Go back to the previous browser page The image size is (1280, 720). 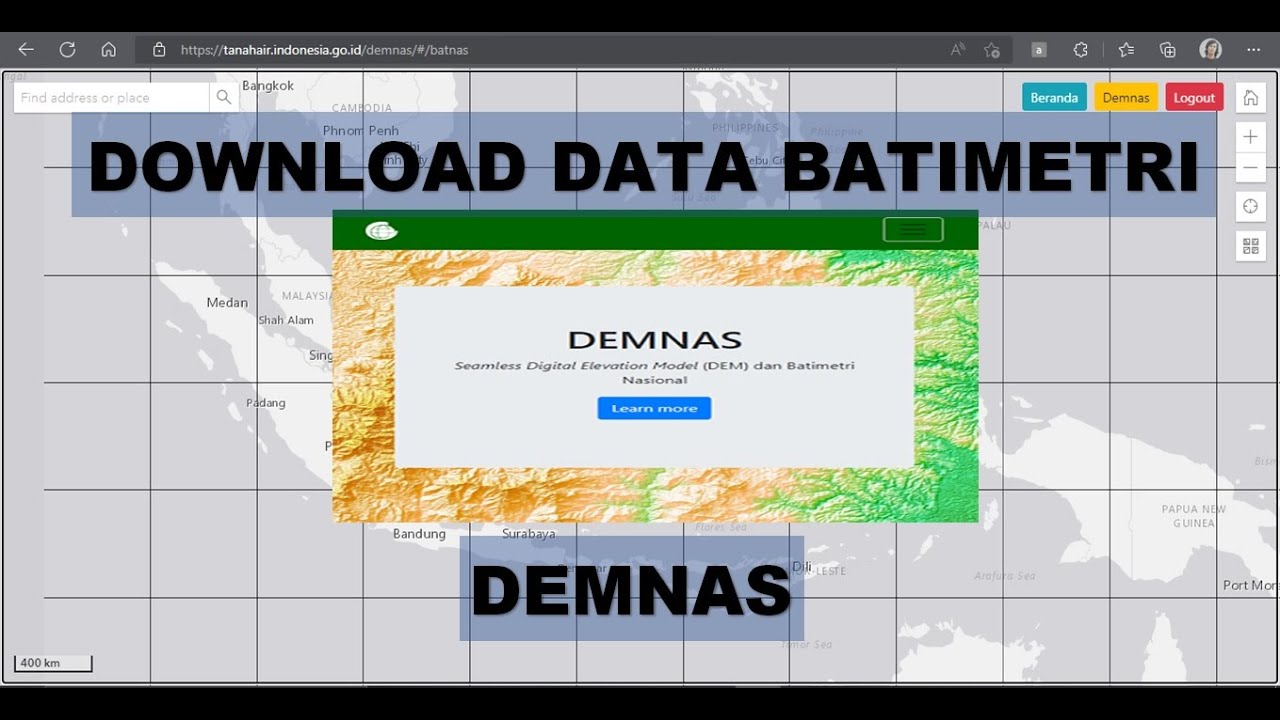point(26,49)
